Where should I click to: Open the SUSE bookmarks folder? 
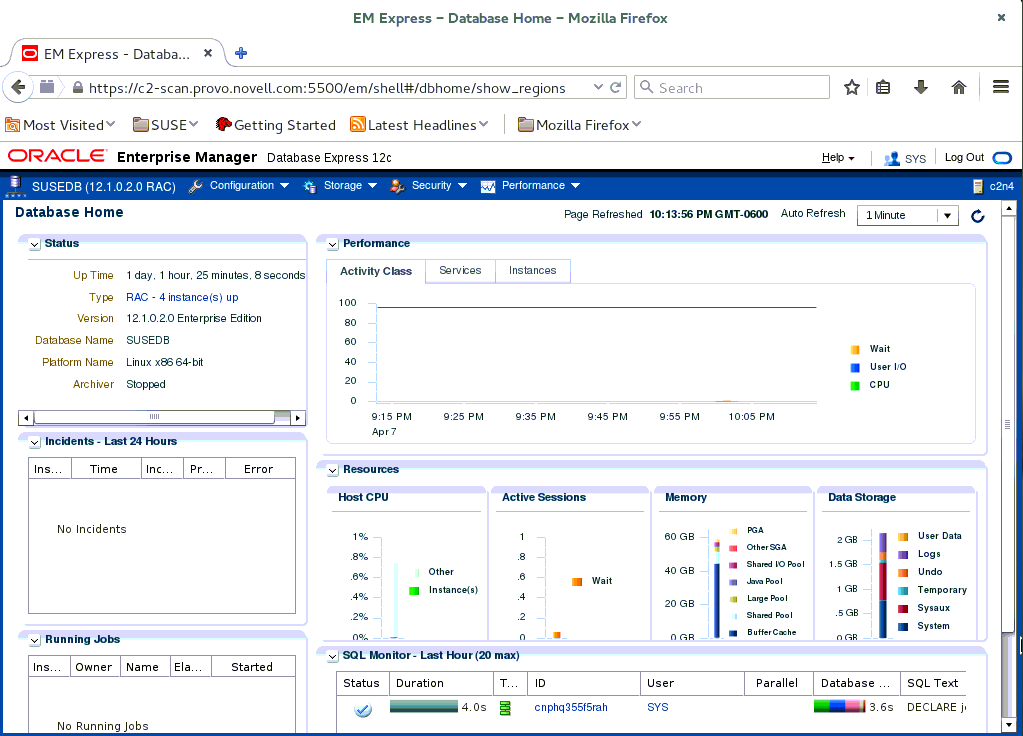click(x=166, y=125)
